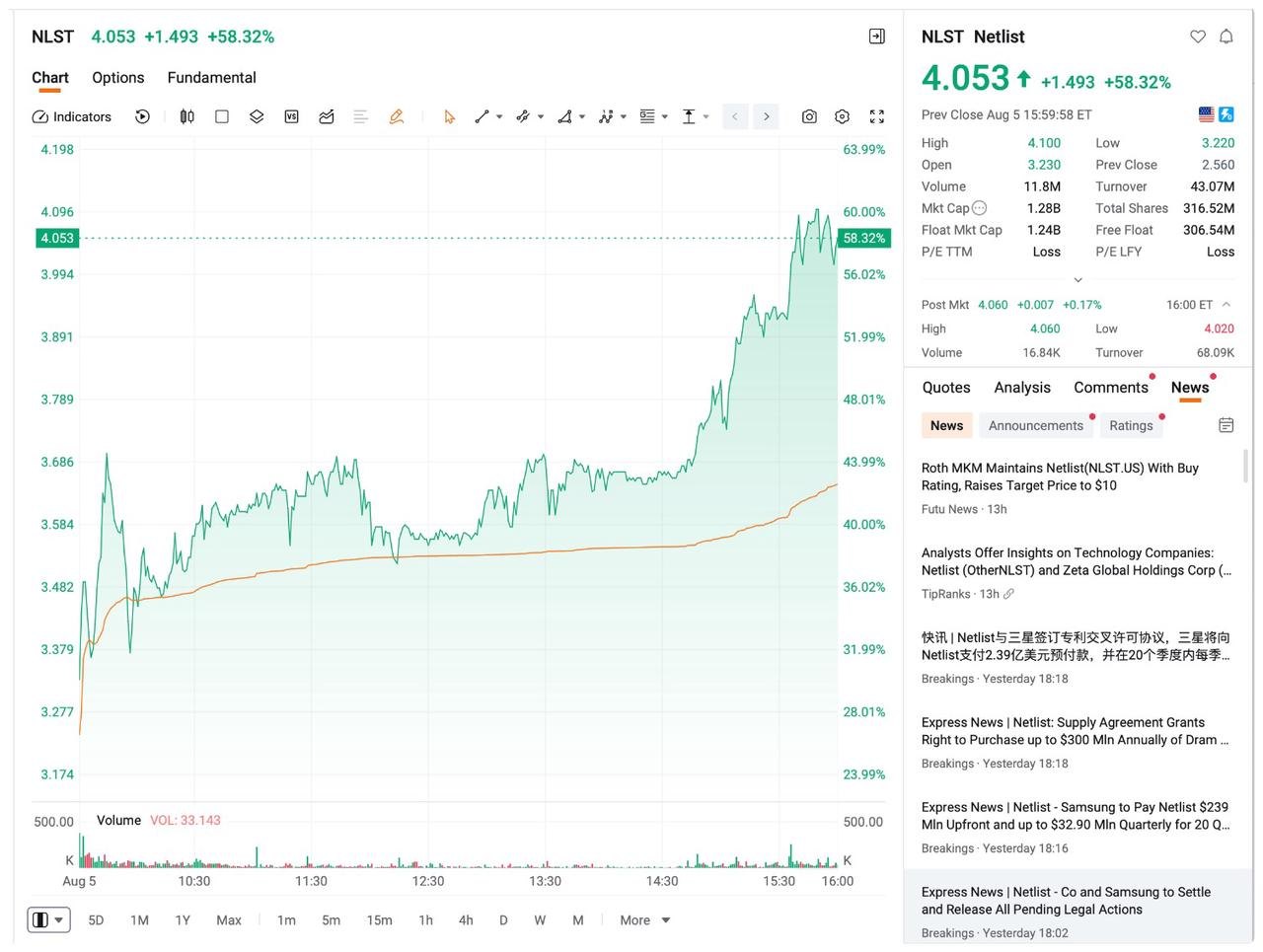The height and width of the screenshot is (952, 1263).
Task: Open the Indicators panel
Action: [72, 116]
